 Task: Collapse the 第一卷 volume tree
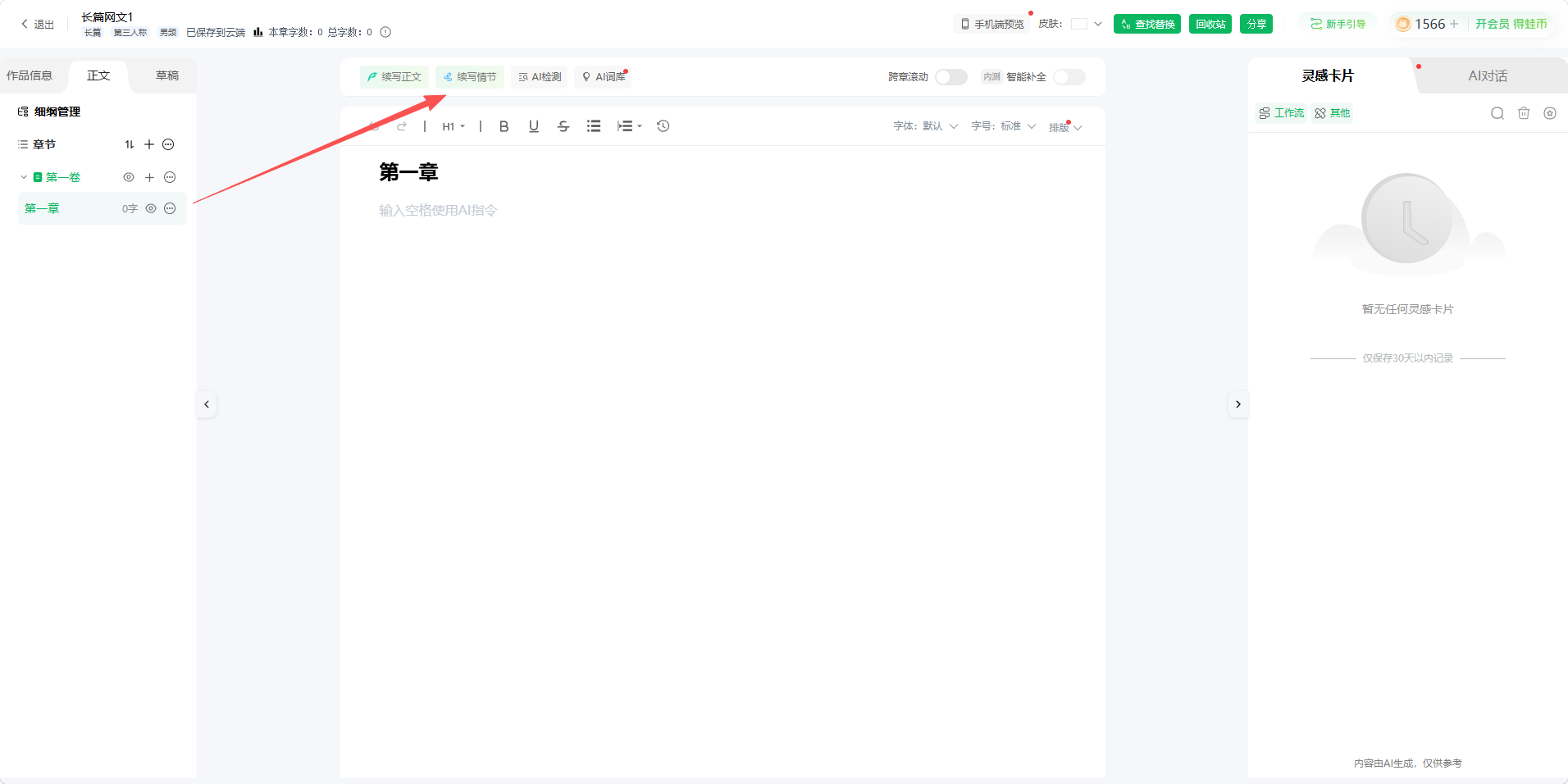coord(24,177)
